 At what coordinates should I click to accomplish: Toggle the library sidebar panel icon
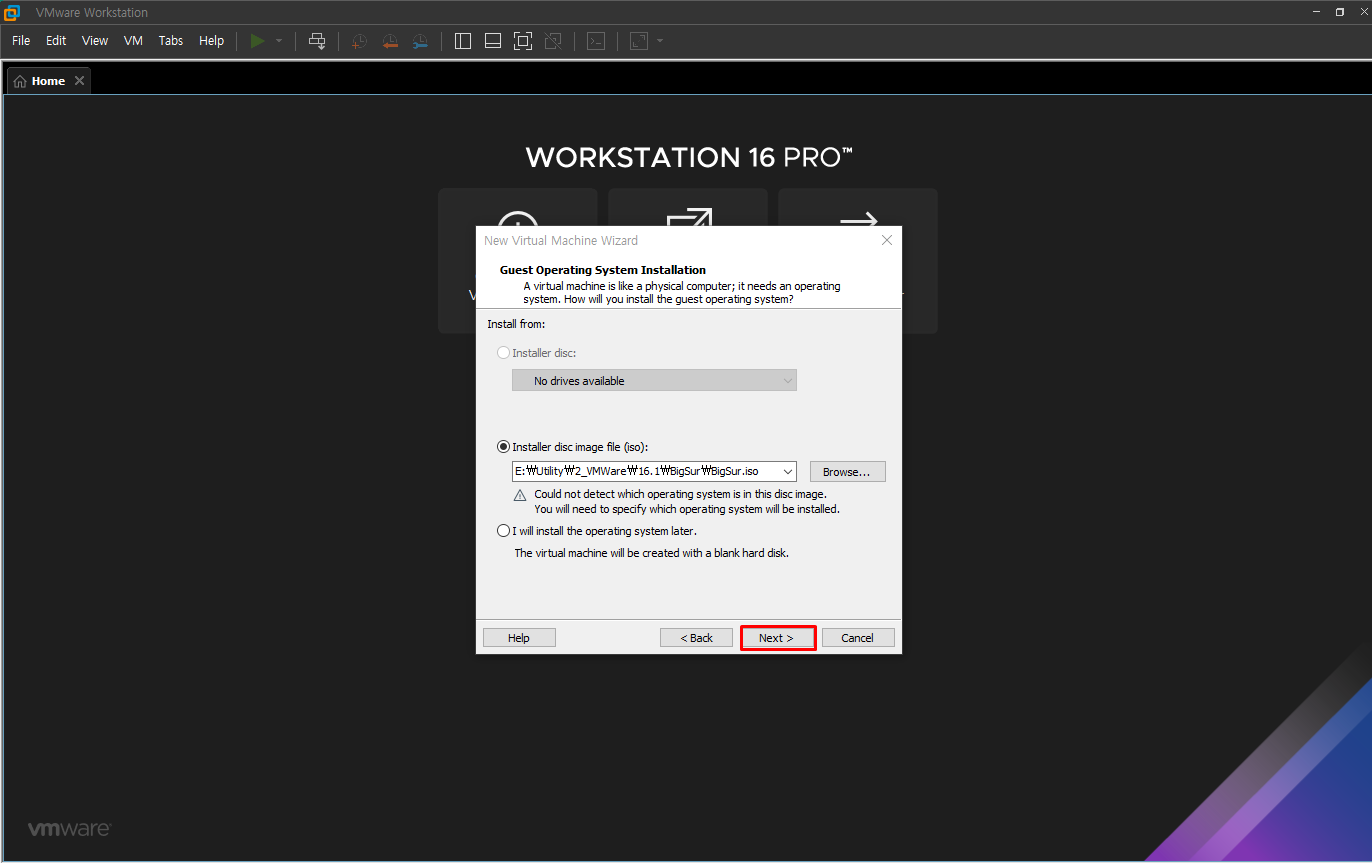(x=463, y=41)
